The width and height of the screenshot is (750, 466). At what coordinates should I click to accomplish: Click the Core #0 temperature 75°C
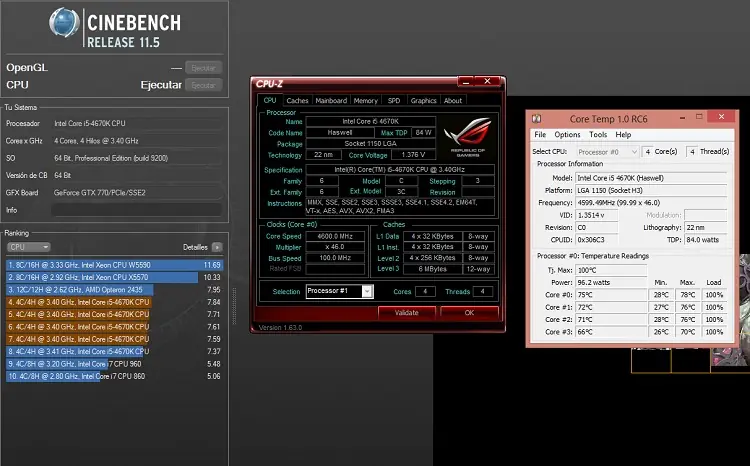pyautogui.click(x=611, y=295)
